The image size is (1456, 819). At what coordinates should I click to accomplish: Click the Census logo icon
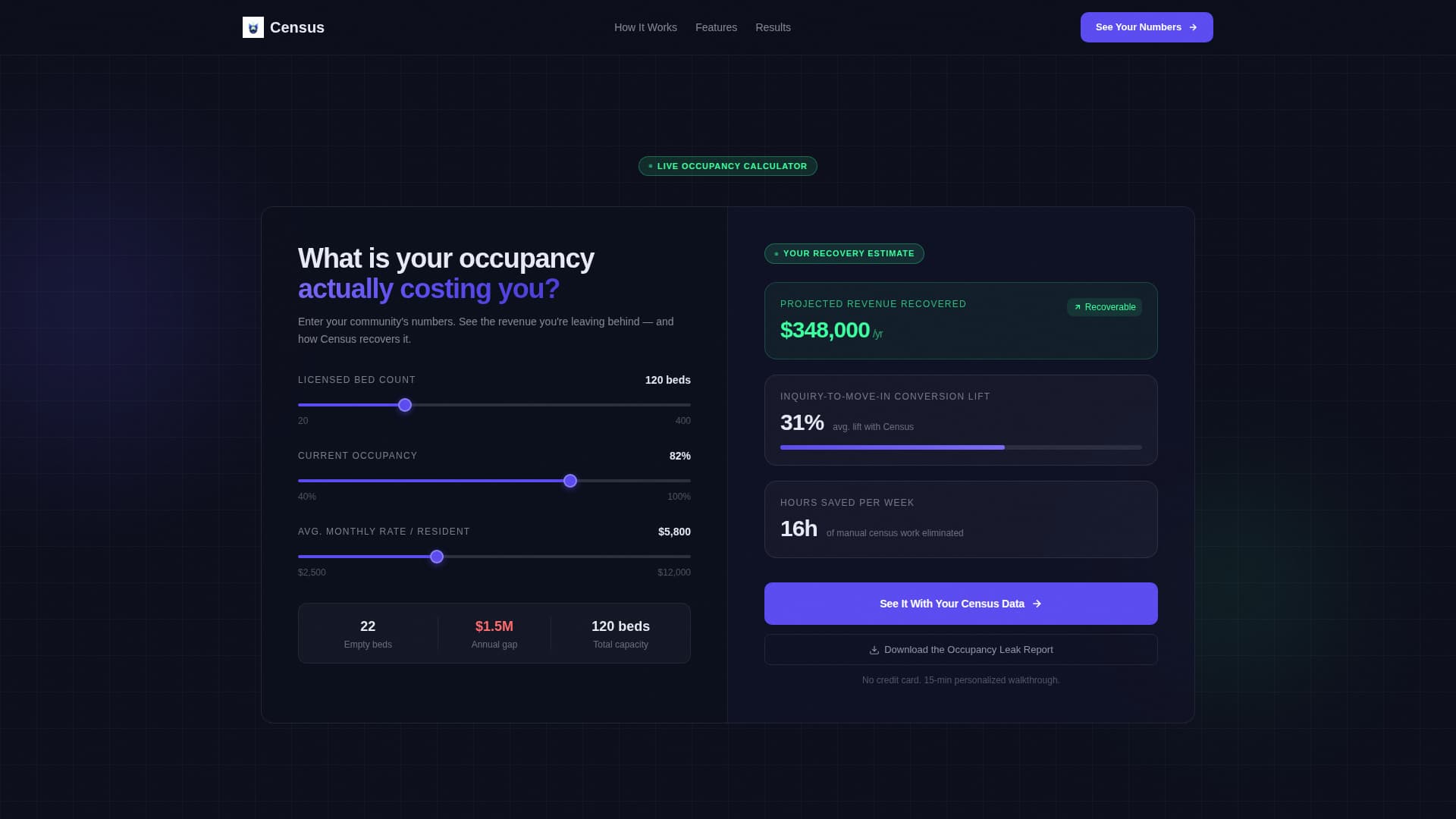253,27
